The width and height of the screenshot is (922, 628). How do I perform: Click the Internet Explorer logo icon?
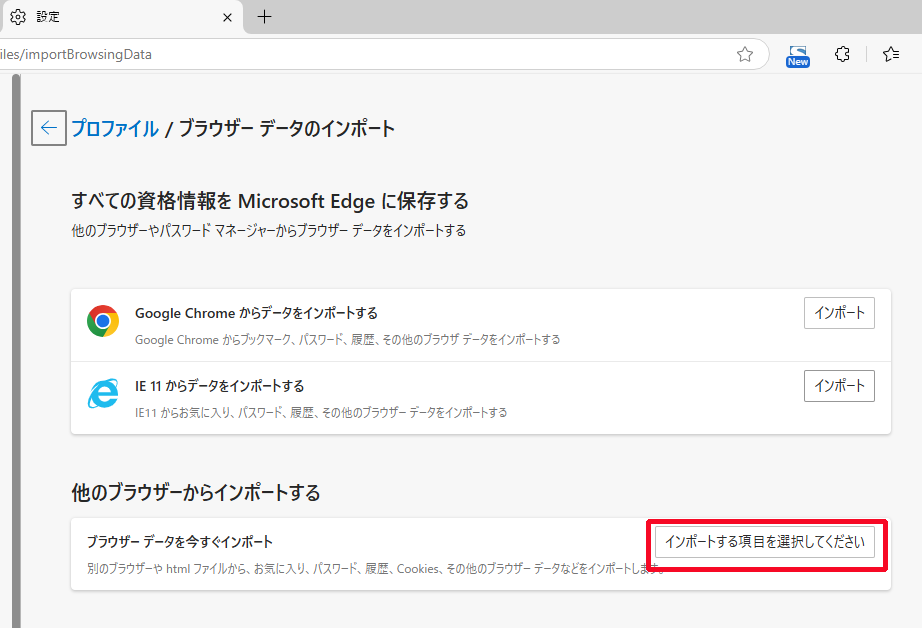(103, 393)
